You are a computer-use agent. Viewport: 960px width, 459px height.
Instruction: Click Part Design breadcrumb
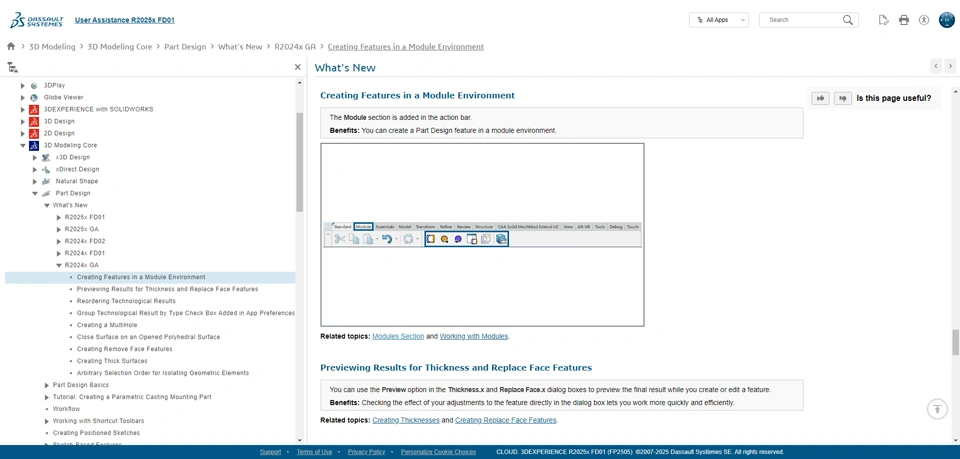pyautogui.click(x=185, y=47)
